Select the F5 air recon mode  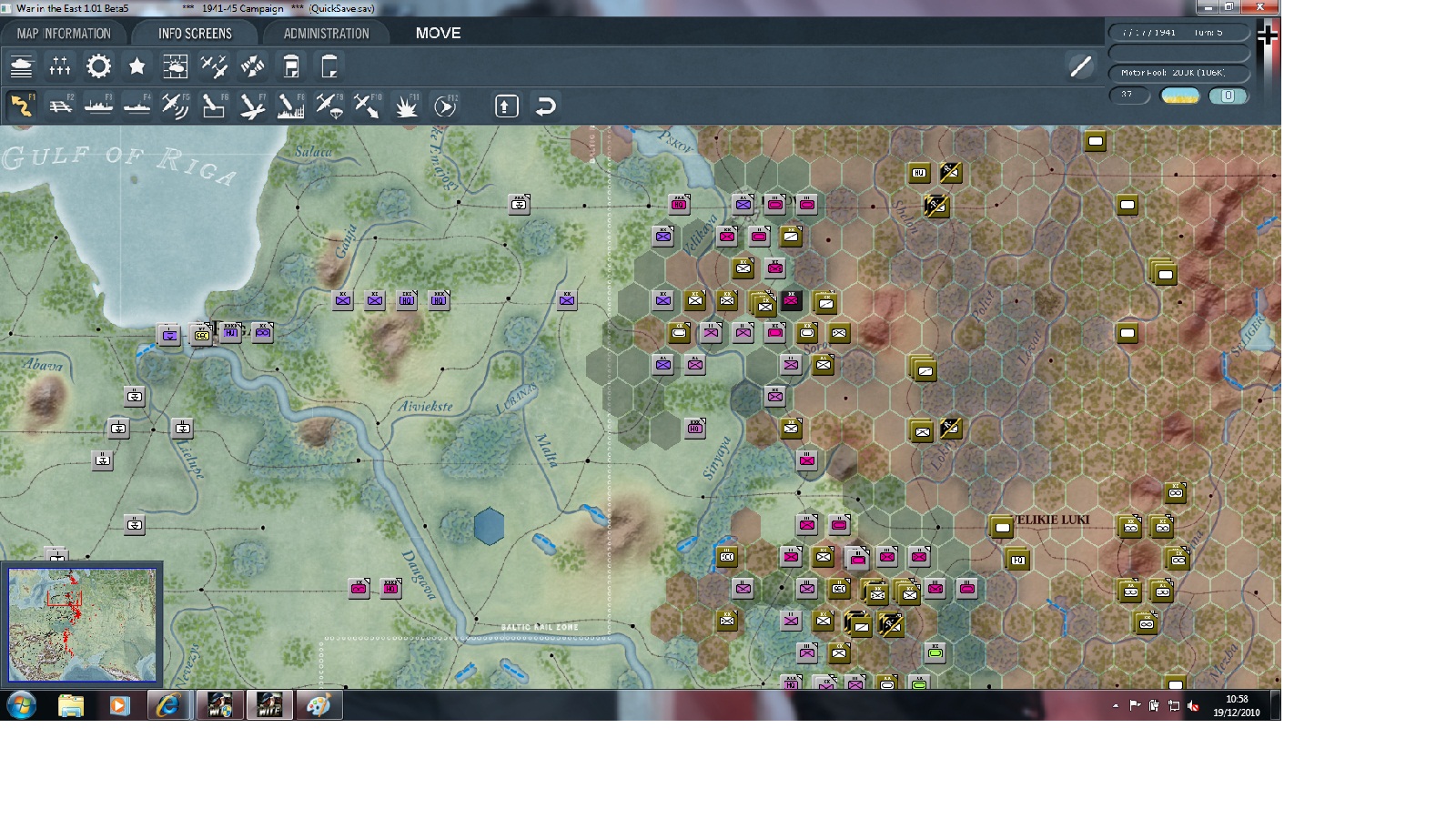tap(175, 106)
